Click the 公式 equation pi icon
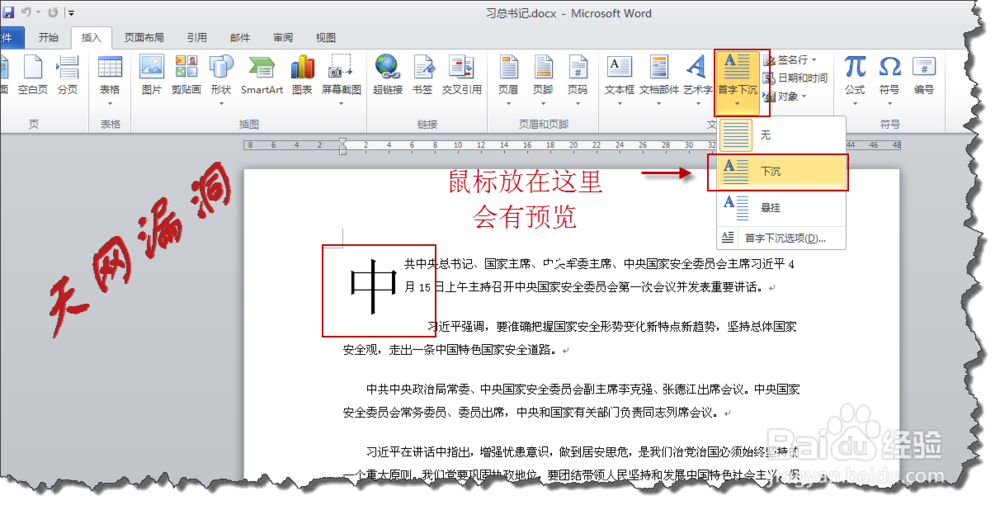The width and height of the screenshot is (1000, 510). (x=855, y=67)
